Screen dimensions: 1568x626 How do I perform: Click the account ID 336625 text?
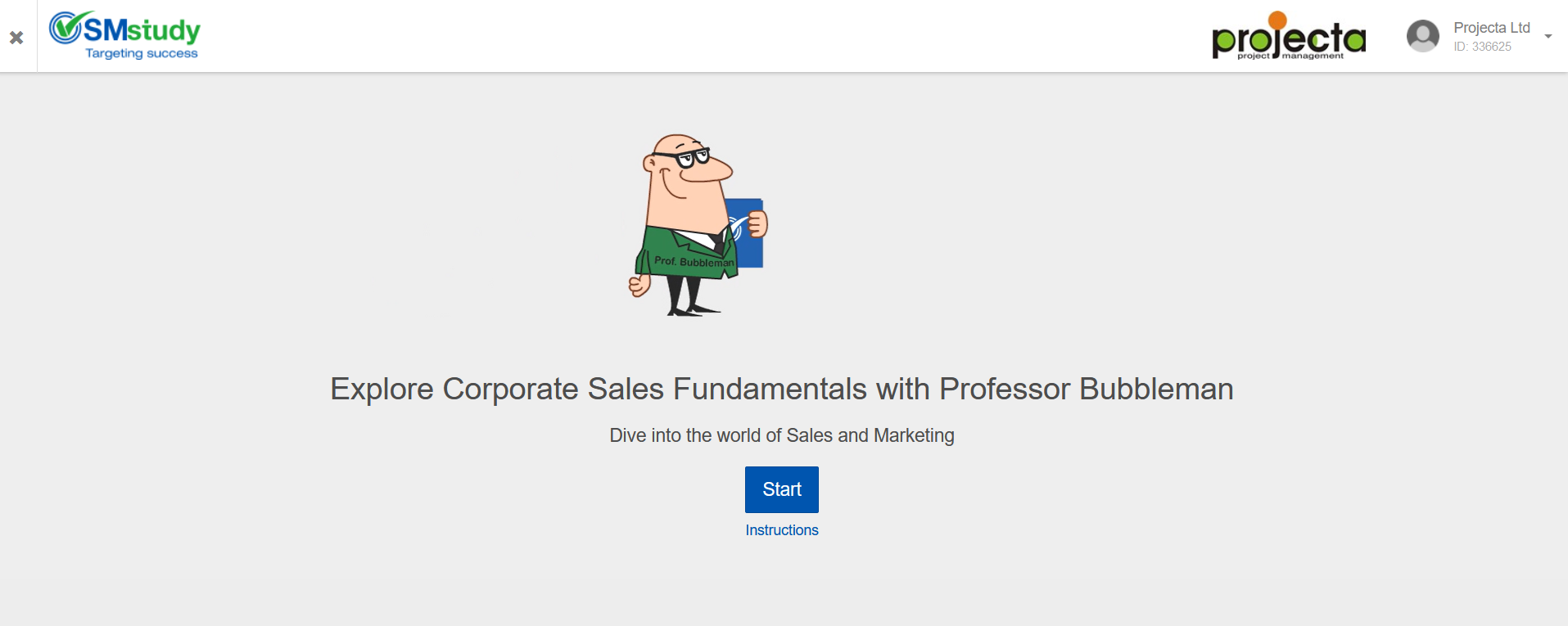coord(1482,47)
